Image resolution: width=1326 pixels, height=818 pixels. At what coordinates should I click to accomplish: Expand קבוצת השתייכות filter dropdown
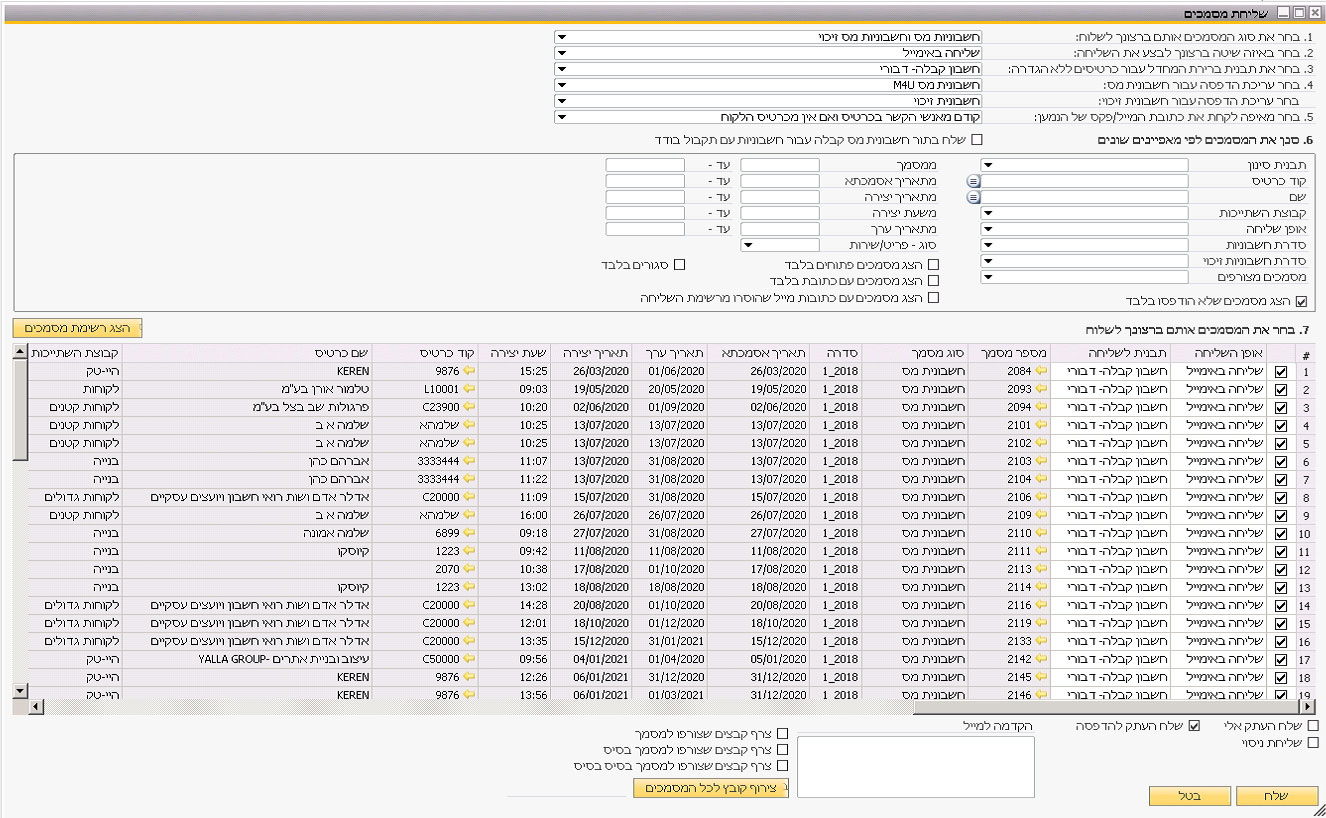pos(988,213)
